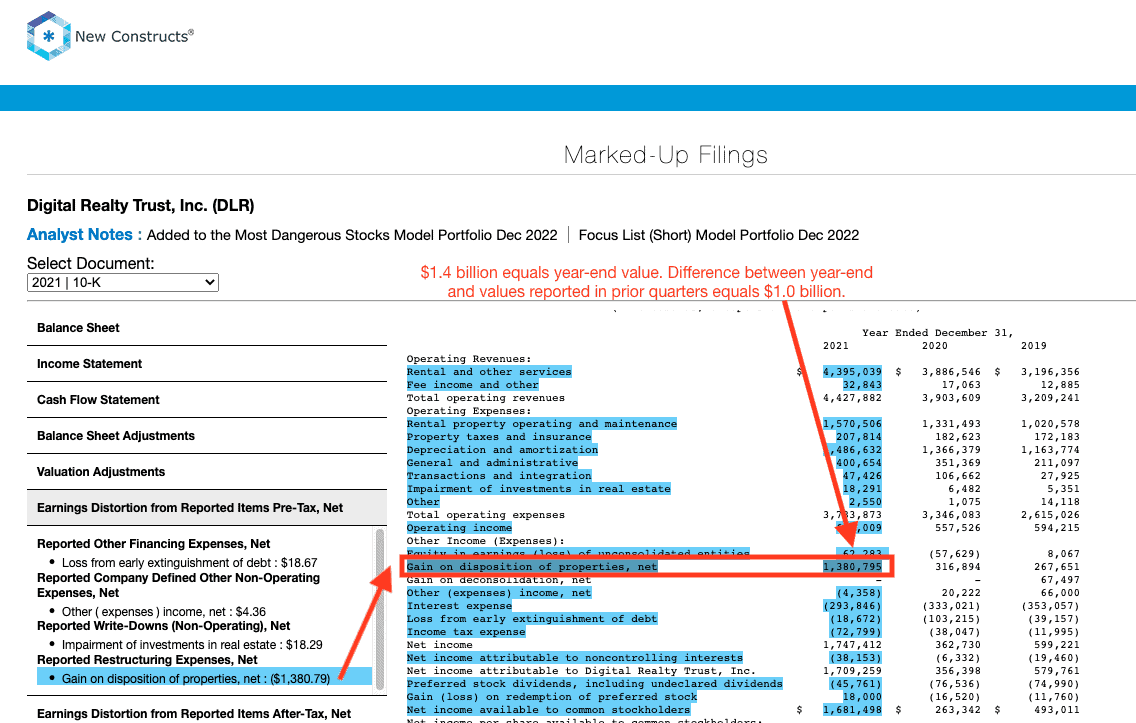Select Valuation Adjustments in the sidebar
Image resolution: width=1136 pixels, height=723 pixels.
coord(101,472)
